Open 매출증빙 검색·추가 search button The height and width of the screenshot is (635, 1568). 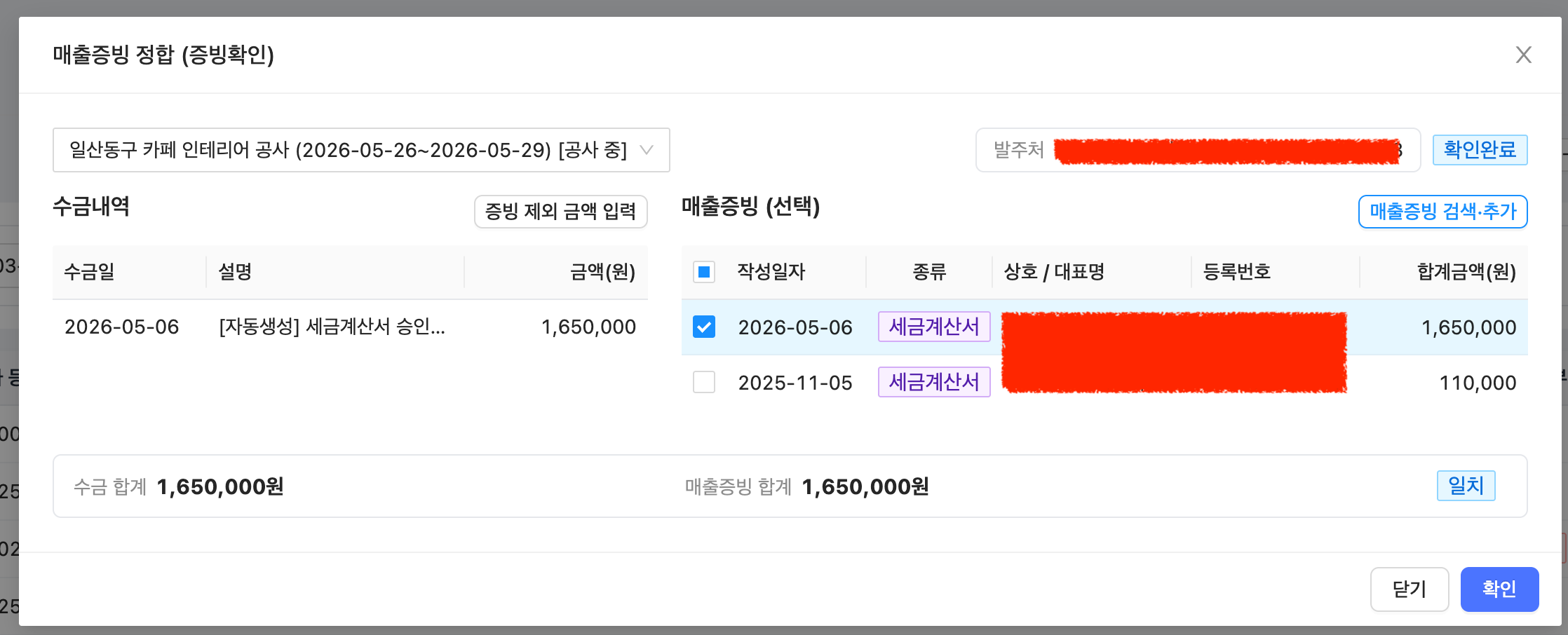click(x=1442, y=211)
